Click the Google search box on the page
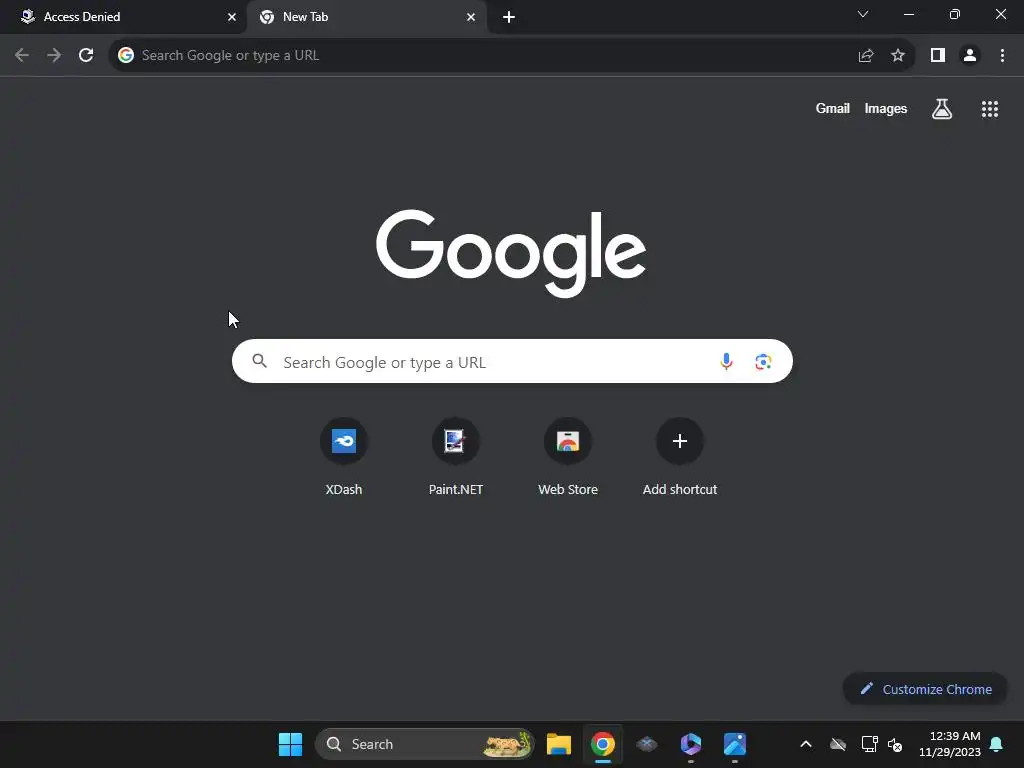This screenshot has height=768, width=1024. (512, 361)
